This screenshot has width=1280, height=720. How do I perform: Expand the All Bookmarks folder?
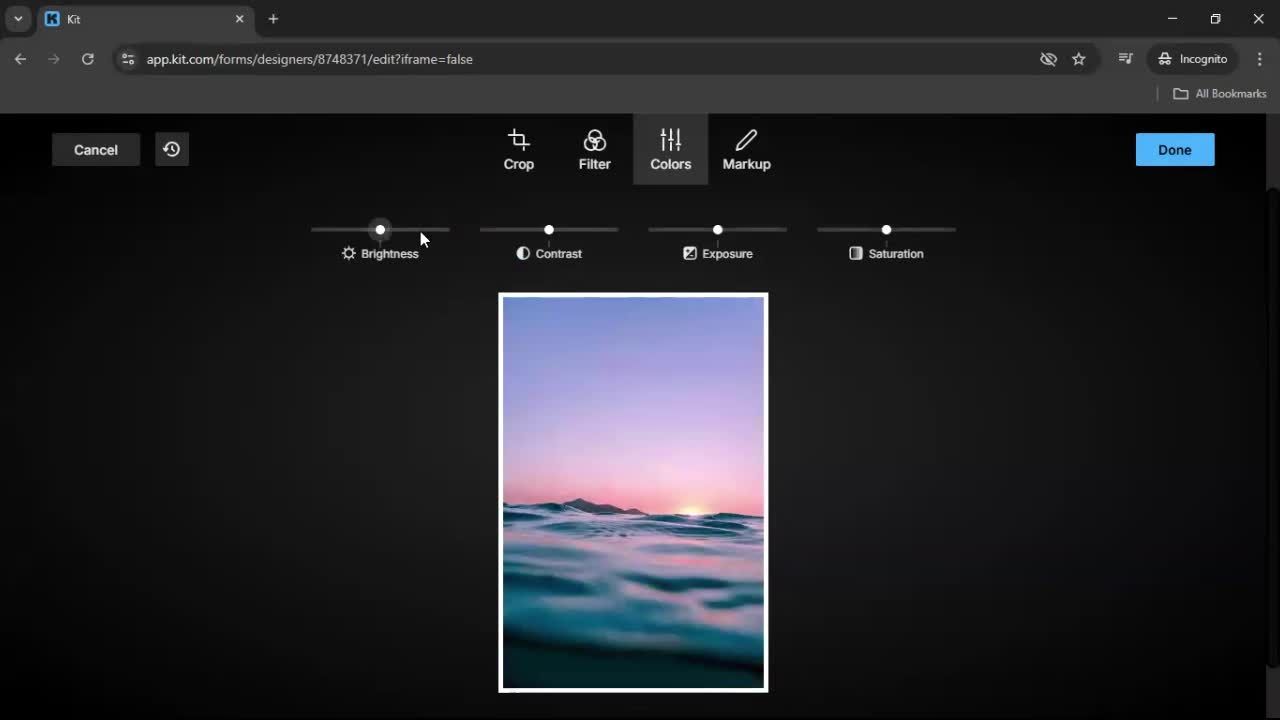coord(1218,93)
